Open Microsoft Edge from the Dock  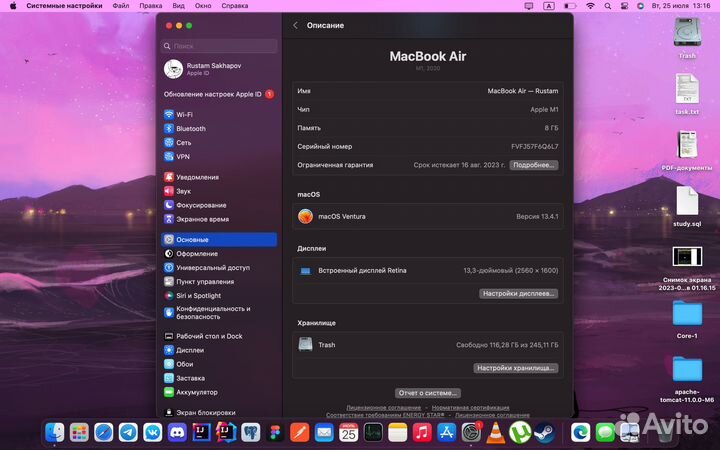pos(580,432)
